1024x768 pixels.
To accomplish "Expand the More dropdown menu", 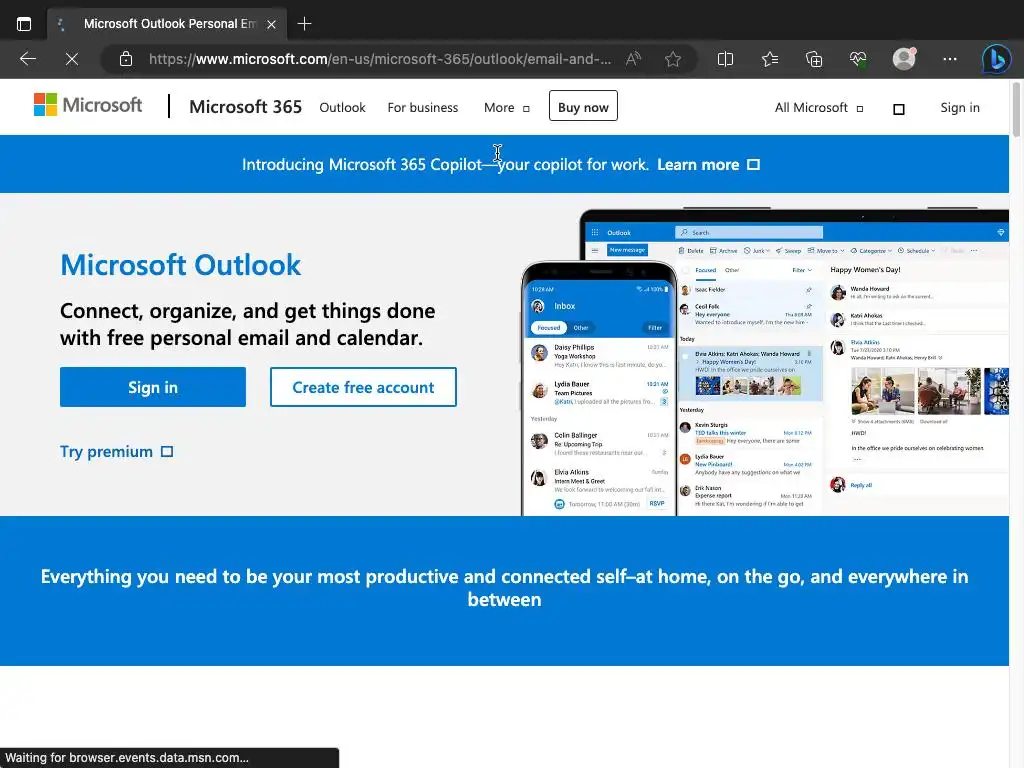I will (x=506, y=108).
